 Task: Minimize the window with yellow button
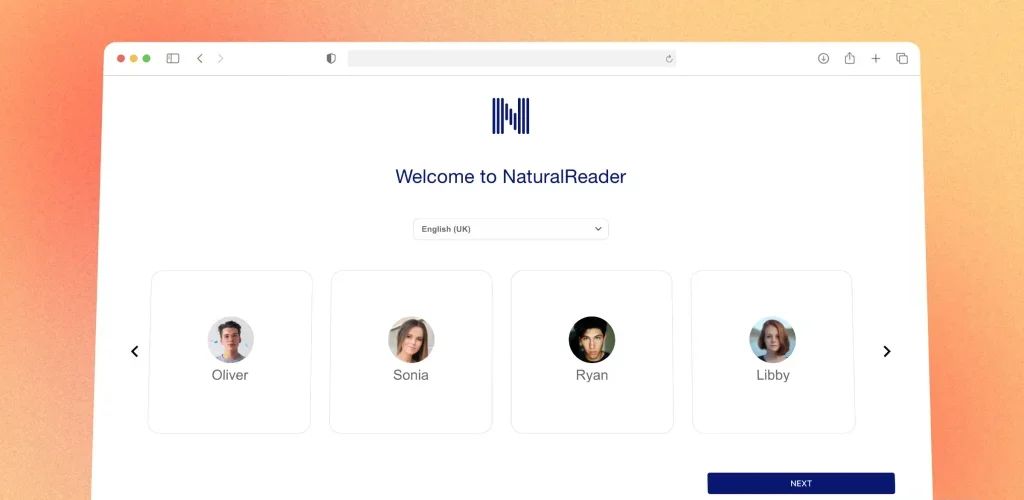(134, 59)
